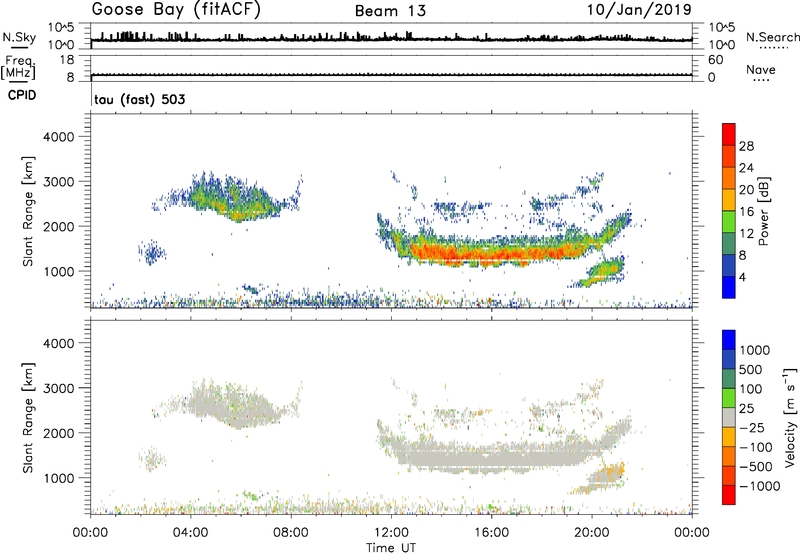Click the "100" label on Velocity colorbar
Screen dimensions: 800x554
coord(751,389)
